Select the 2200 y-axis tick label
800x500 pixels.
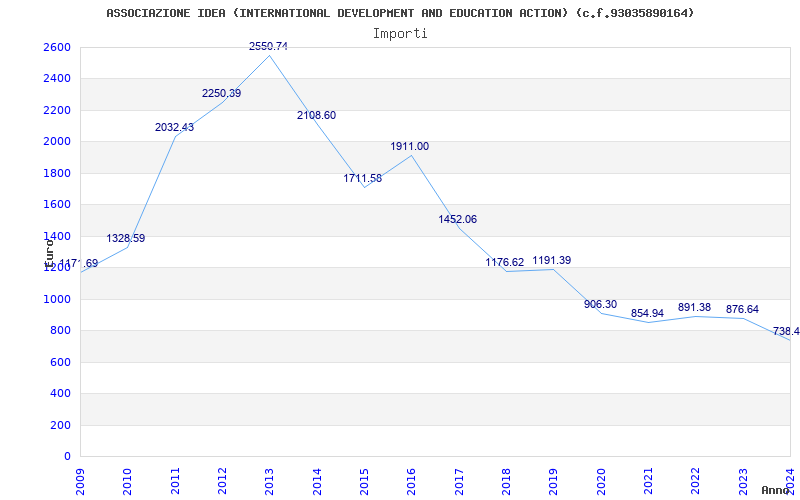[x=57, y=110]
